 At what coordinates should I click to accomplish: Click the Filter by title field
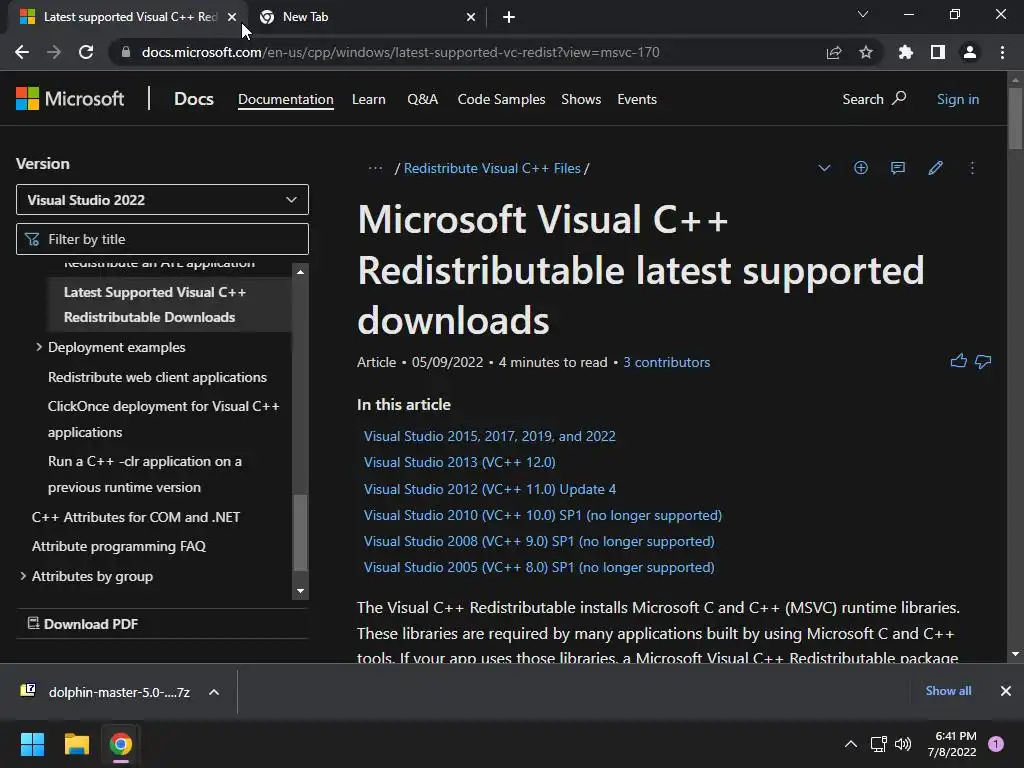162,239
